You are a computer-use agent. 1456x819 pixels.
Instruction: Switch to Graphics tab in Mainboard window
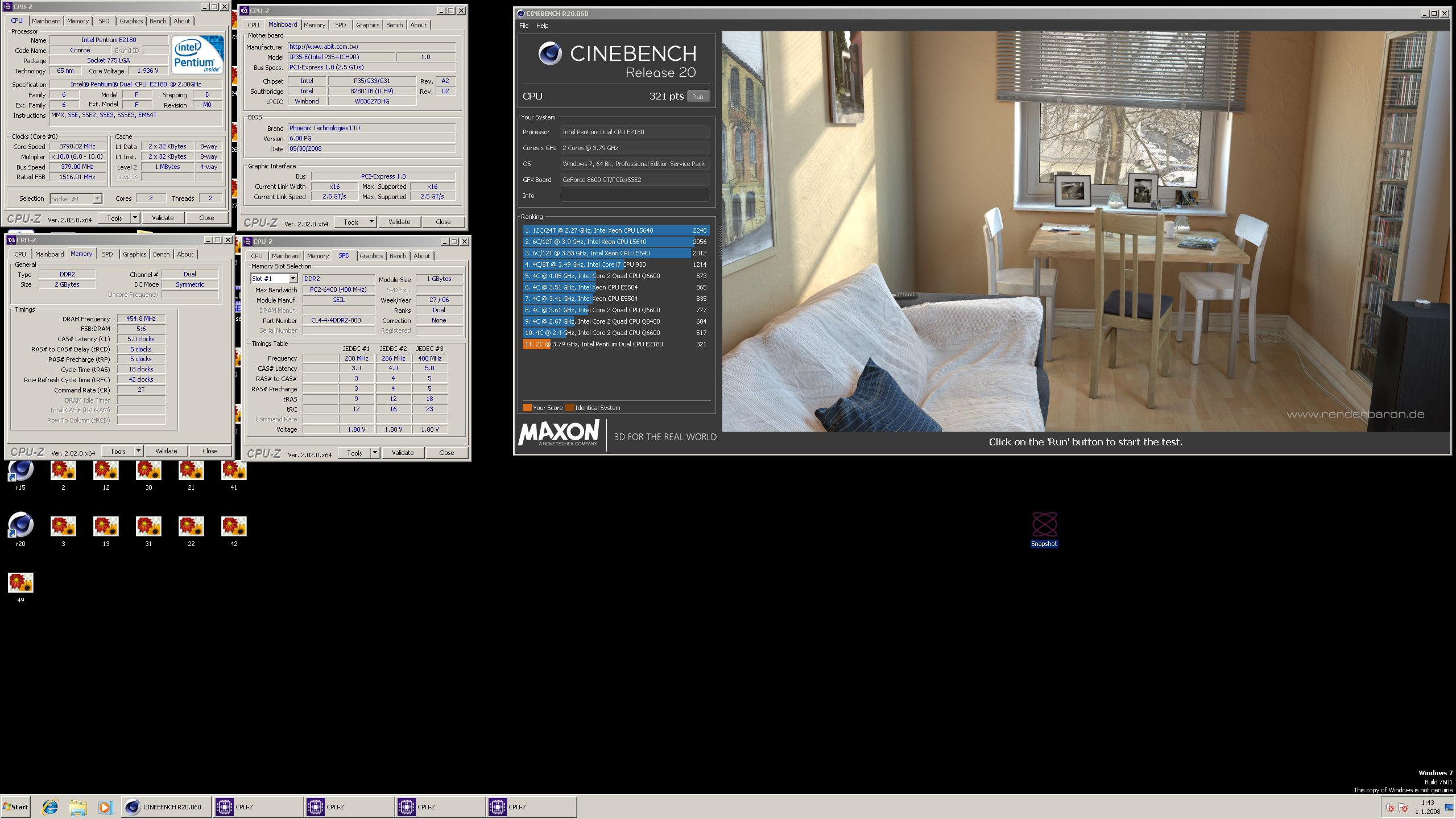(368, 25)
